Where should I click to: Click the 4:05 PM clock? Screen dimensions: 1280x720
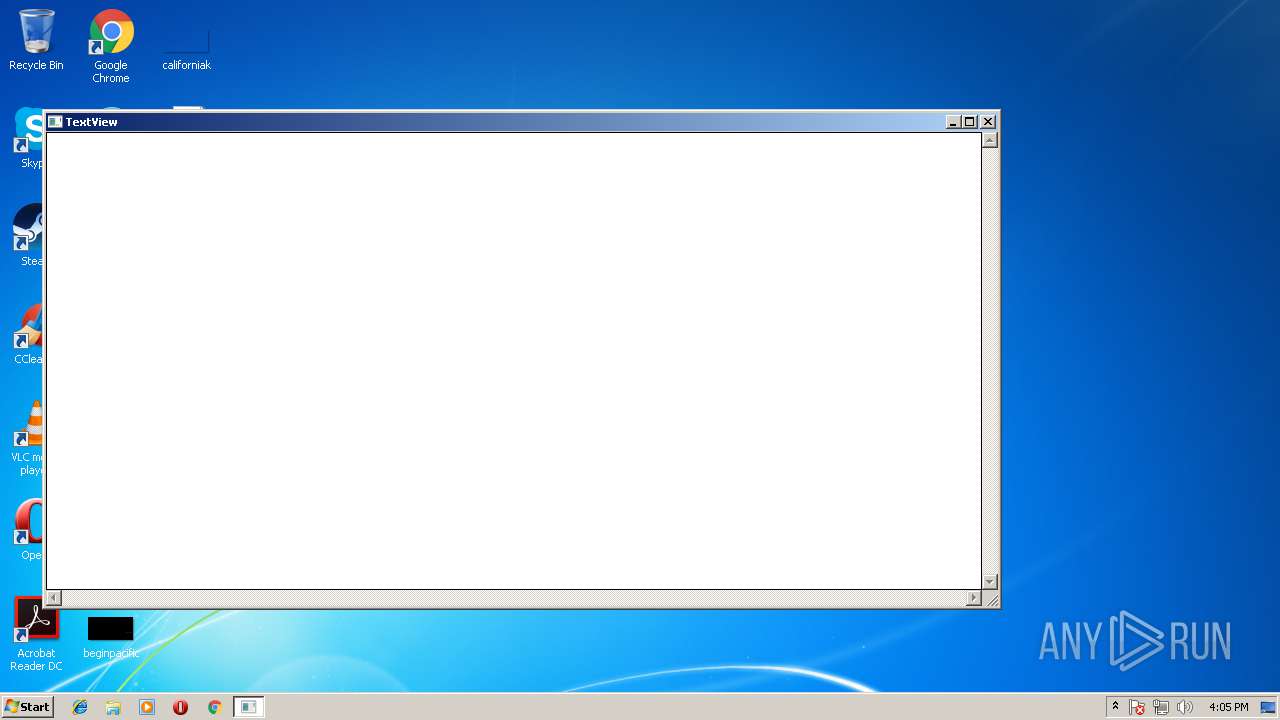click(1228, 707)
